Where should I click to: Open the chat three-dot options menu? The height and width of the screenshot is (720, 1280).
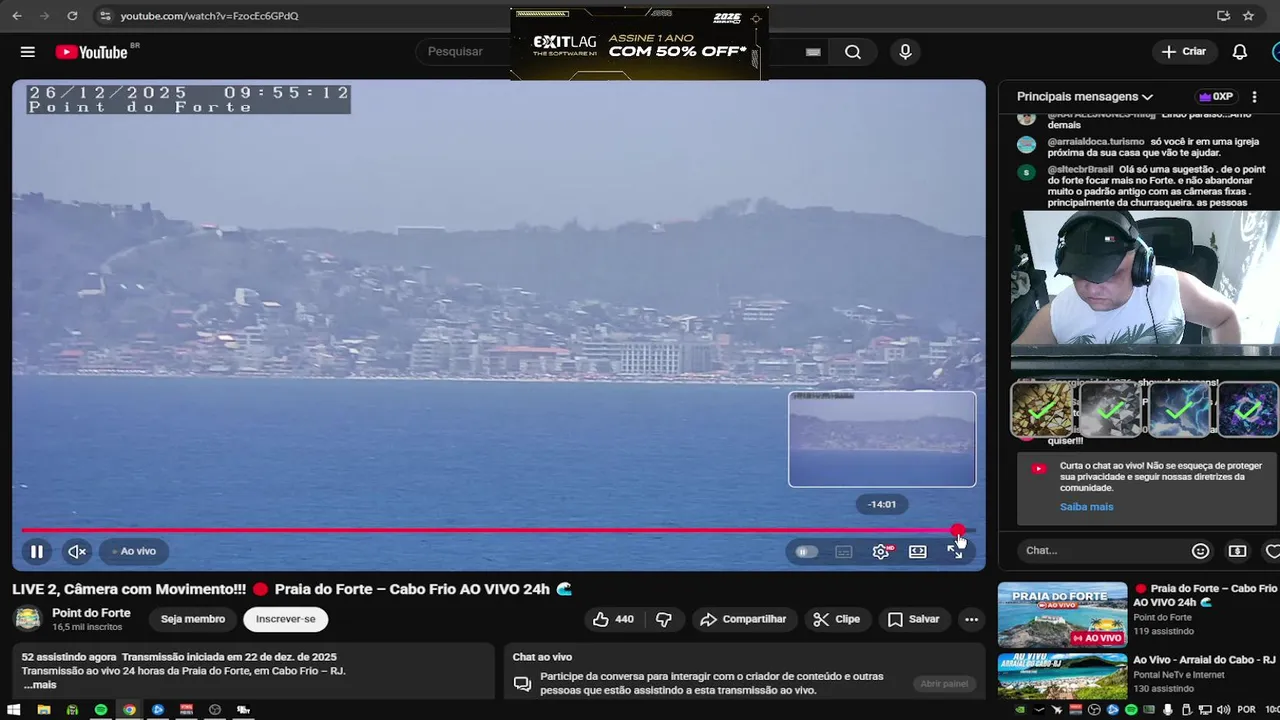(x=1254, y=97)
